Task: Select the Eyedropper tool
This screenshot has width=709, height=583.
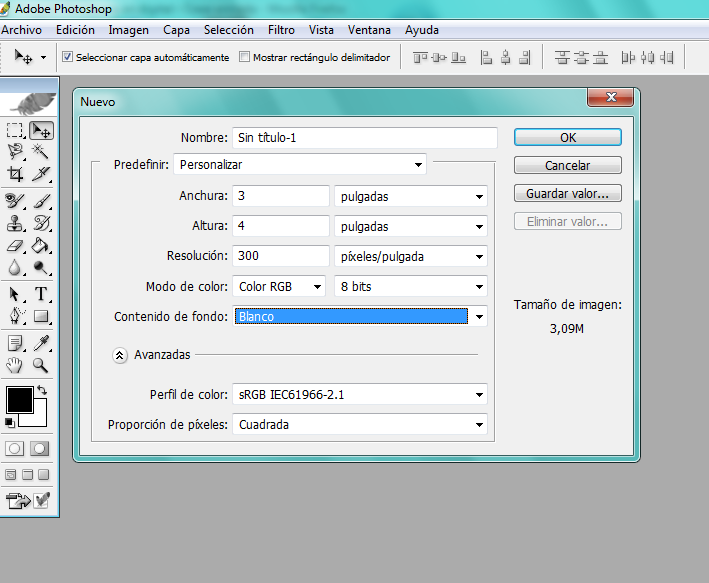Action: tap(41, 343)
